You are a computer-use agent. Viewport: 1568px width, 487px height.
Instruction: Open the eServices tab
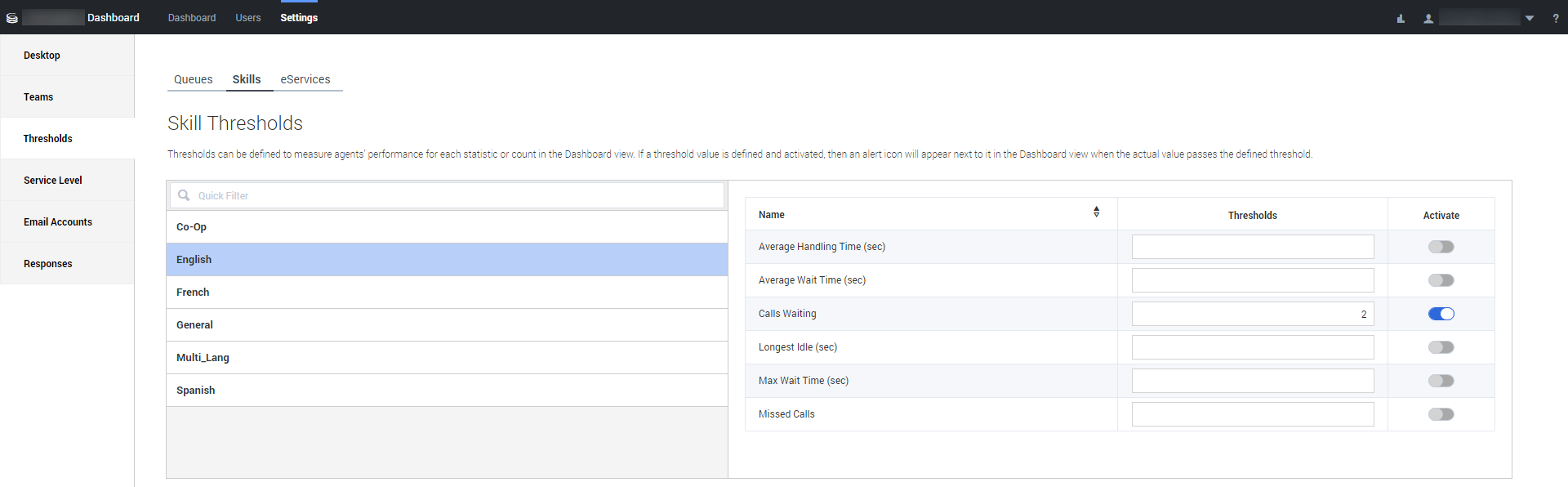coord(305,79)
